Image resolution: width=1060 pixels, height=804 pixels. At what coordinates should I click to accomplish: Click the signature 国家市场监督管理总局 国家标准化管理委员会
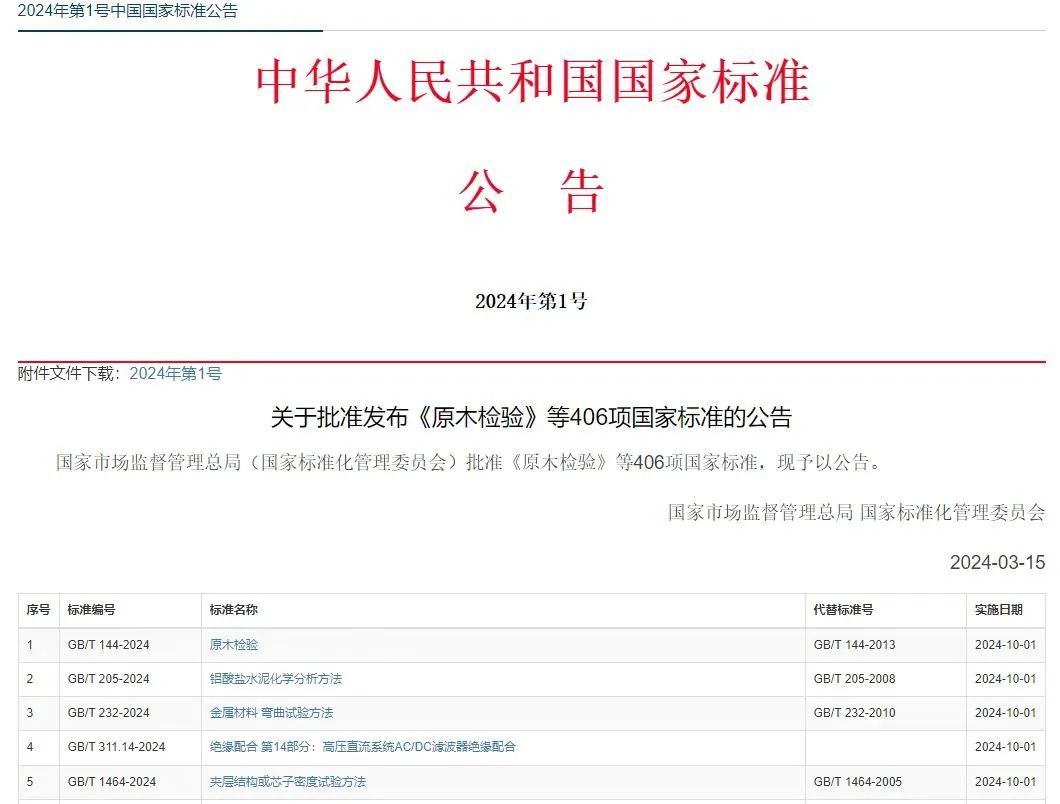pyautogui.click(x=857, y=513)
